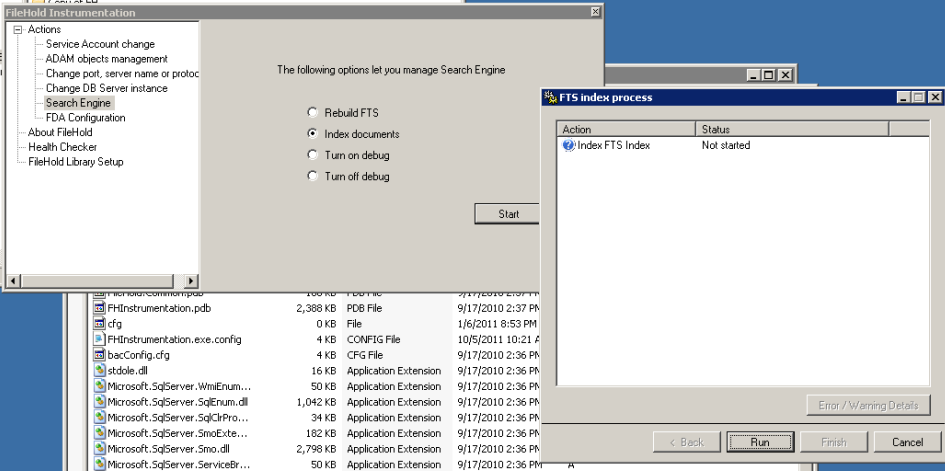Click CONFIG File type cell
Viewport: 945px width, 471px height.
(x=373, y=339)
